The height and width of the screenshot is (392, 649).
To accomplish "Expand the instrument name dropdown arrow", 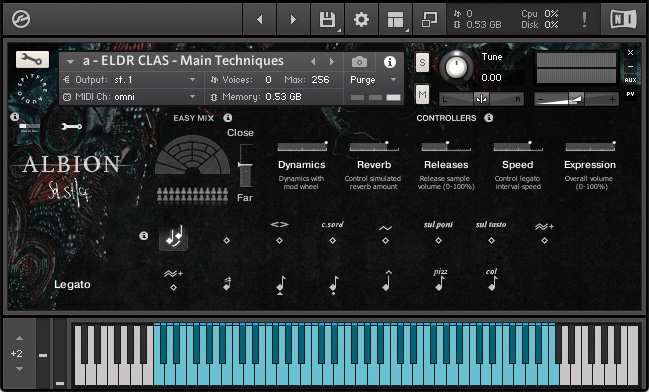I will (x=70, y=62).
